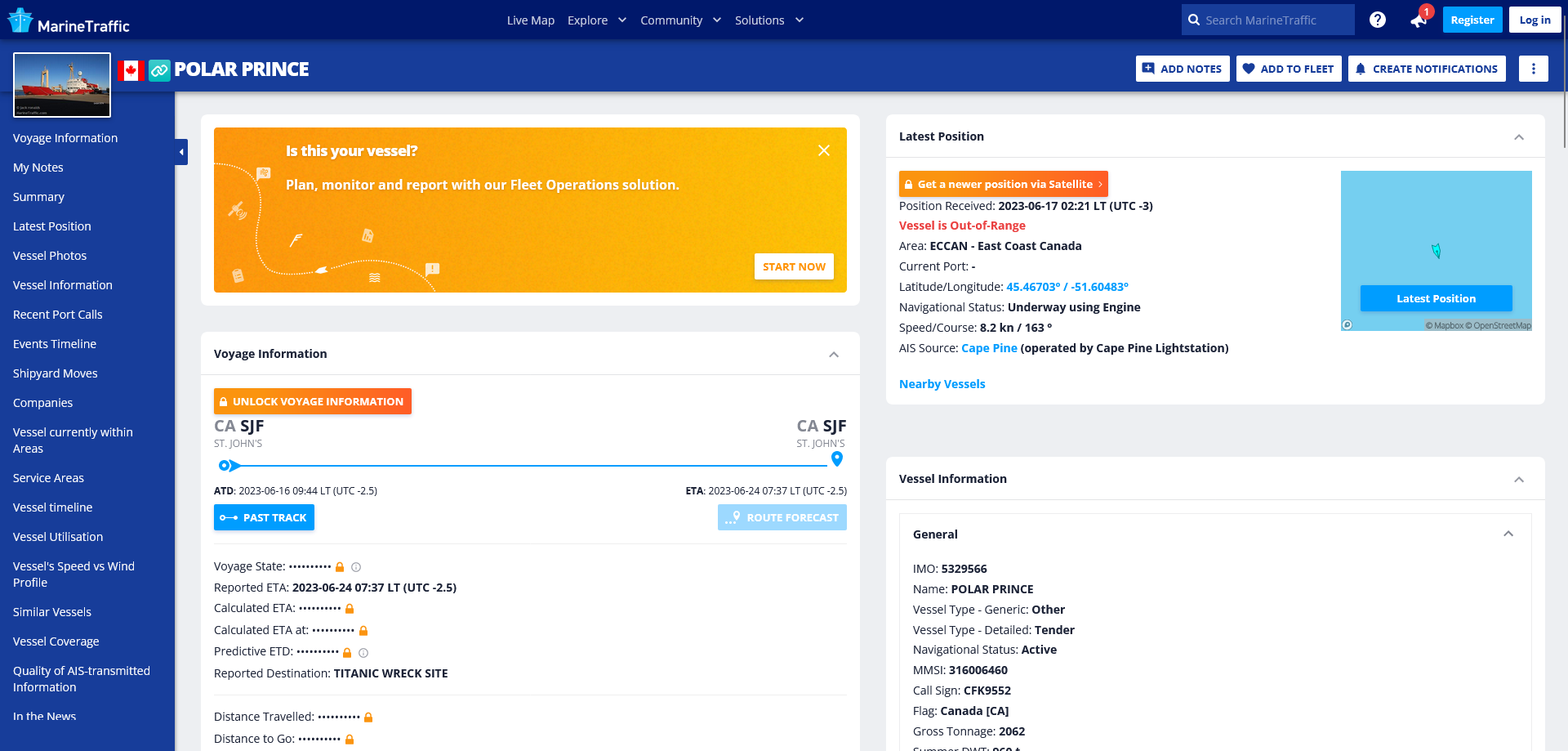Click the lock icon next to Calculated ETA

pyautogui.click(x=350, y=609)
